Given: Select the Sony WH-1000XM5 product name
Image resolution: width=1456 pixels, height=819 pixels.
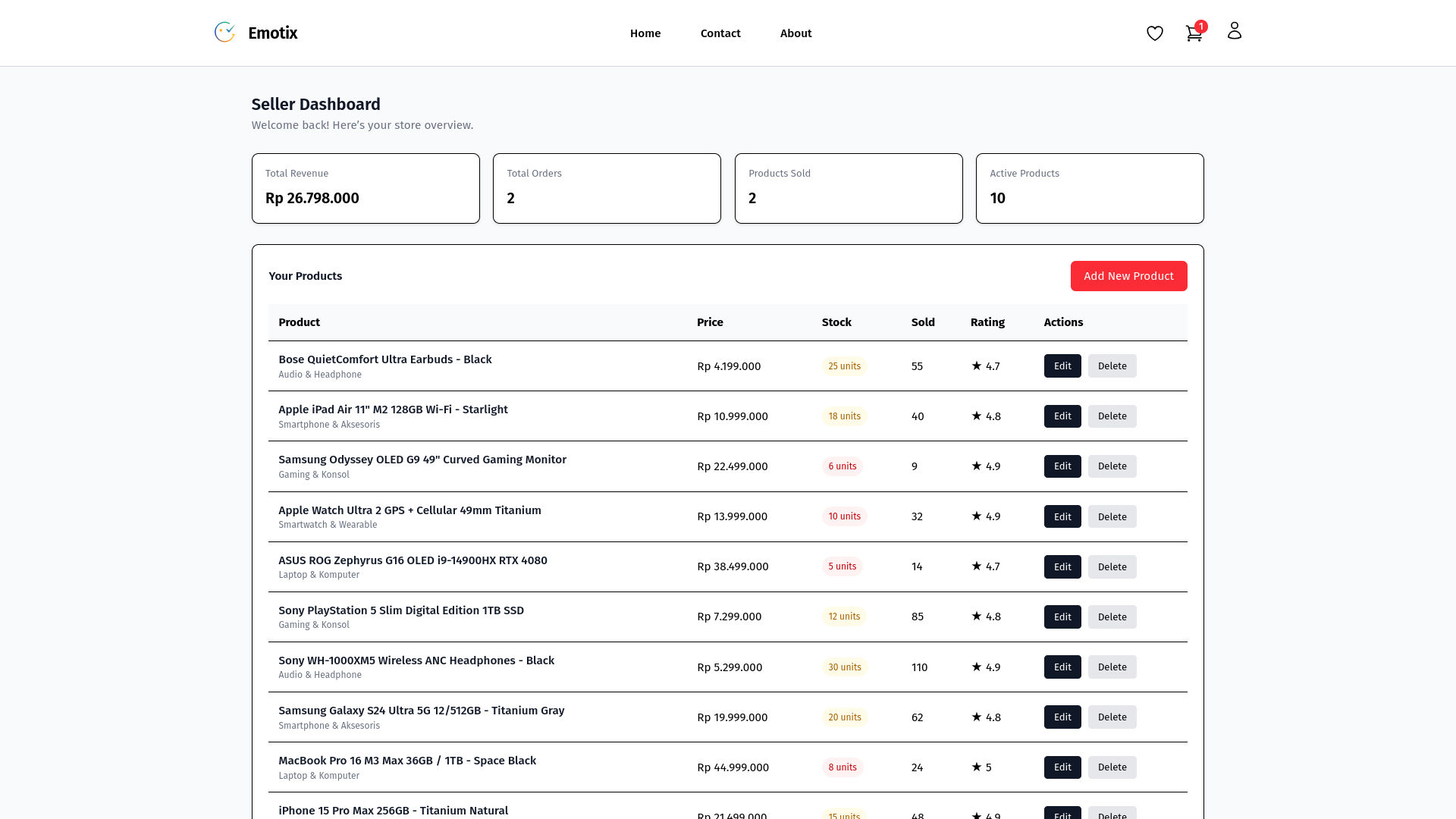Looking at the screenshot, I should (416, 661).
